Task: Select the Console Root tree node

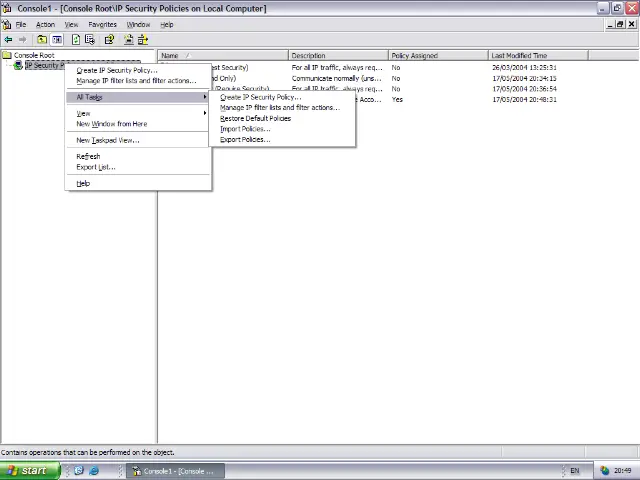Action: coord(34,55)
